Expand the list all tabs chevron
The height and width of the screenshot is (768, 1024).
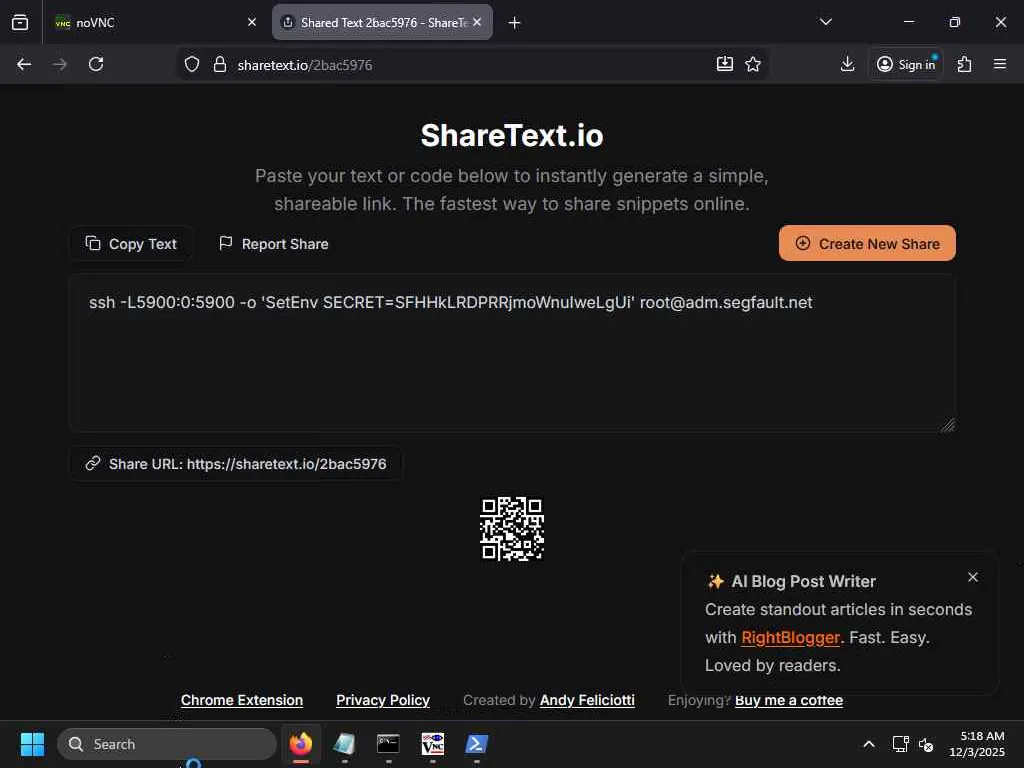825,22
